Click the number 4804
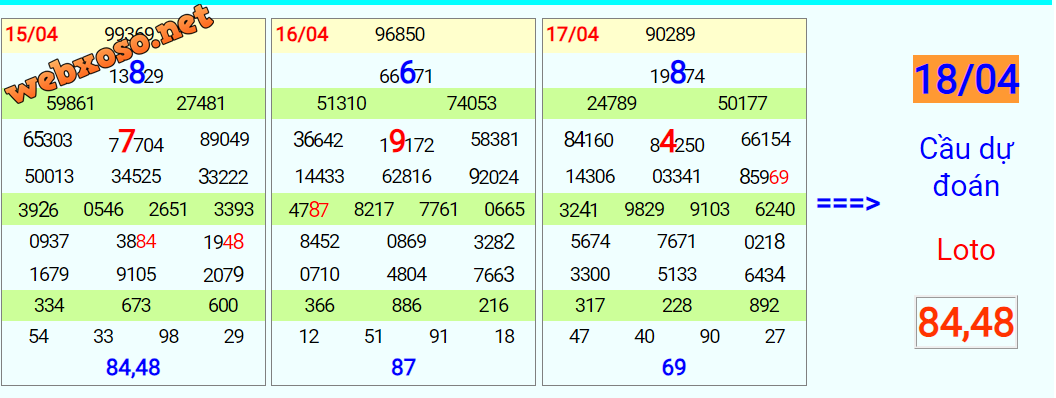This screenshot has width=1056, height=398. point(406,275)
